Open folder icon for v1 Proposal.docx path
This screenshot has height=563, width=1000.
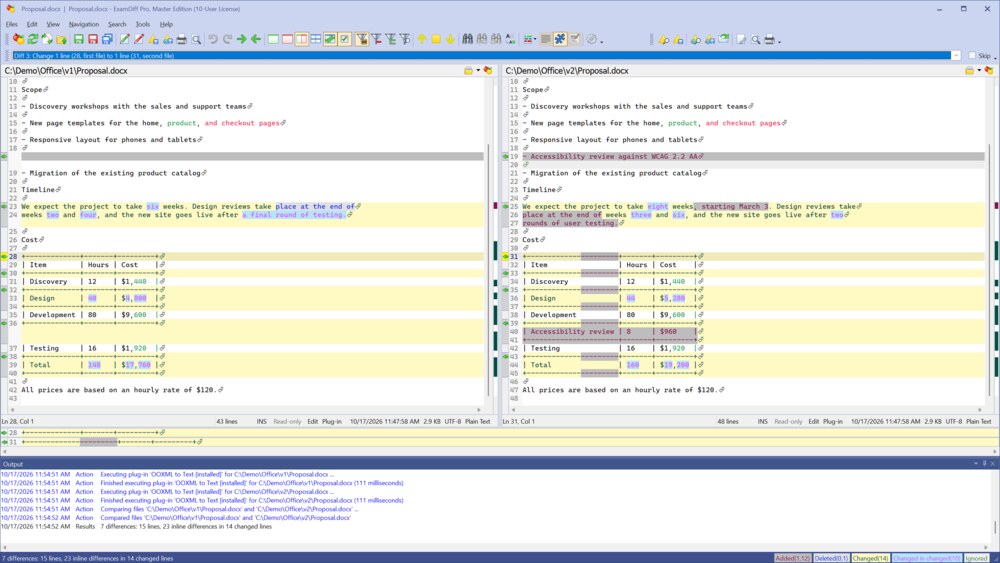tap(469, 71)
